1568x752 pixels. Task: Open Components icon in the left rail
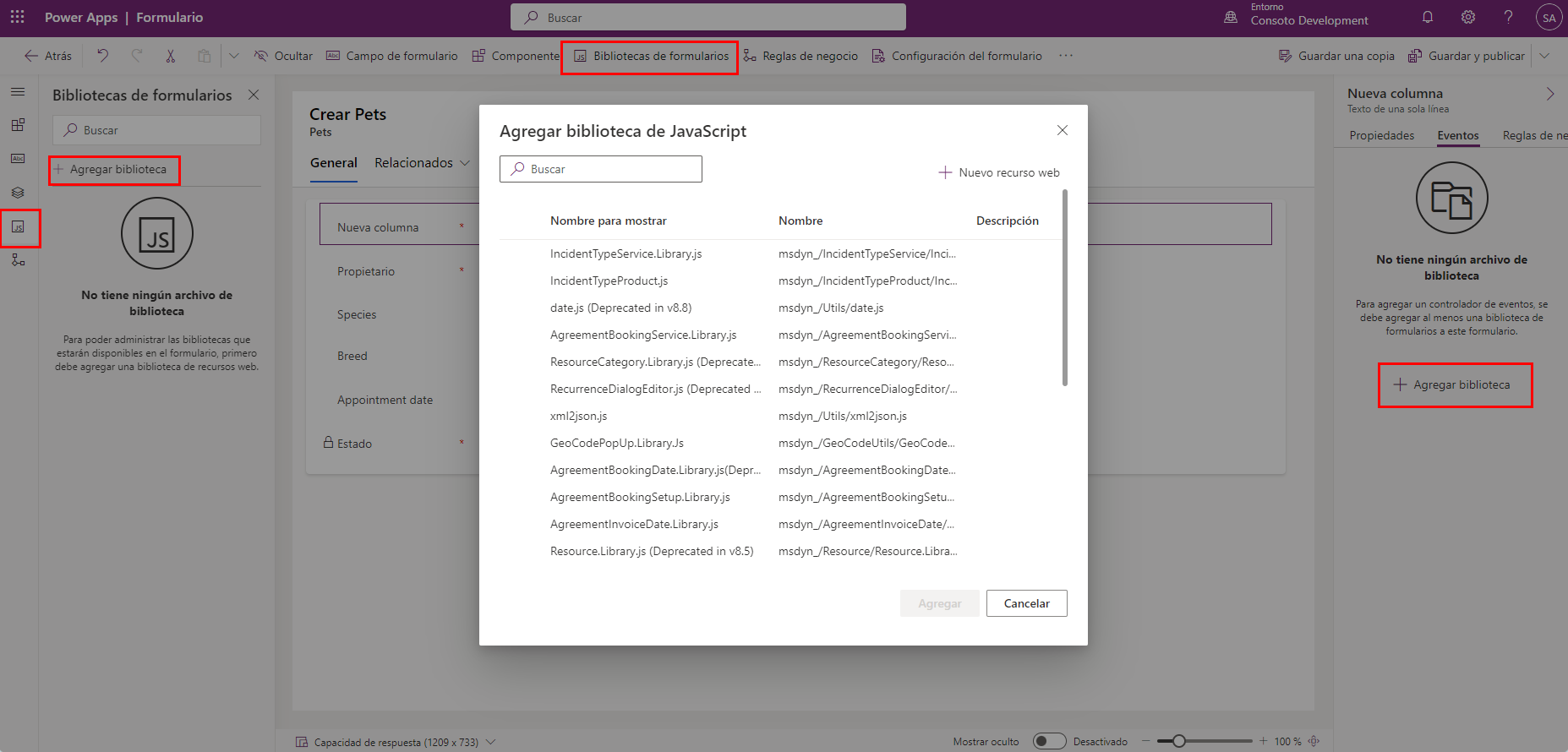click(x=18, y=125)
